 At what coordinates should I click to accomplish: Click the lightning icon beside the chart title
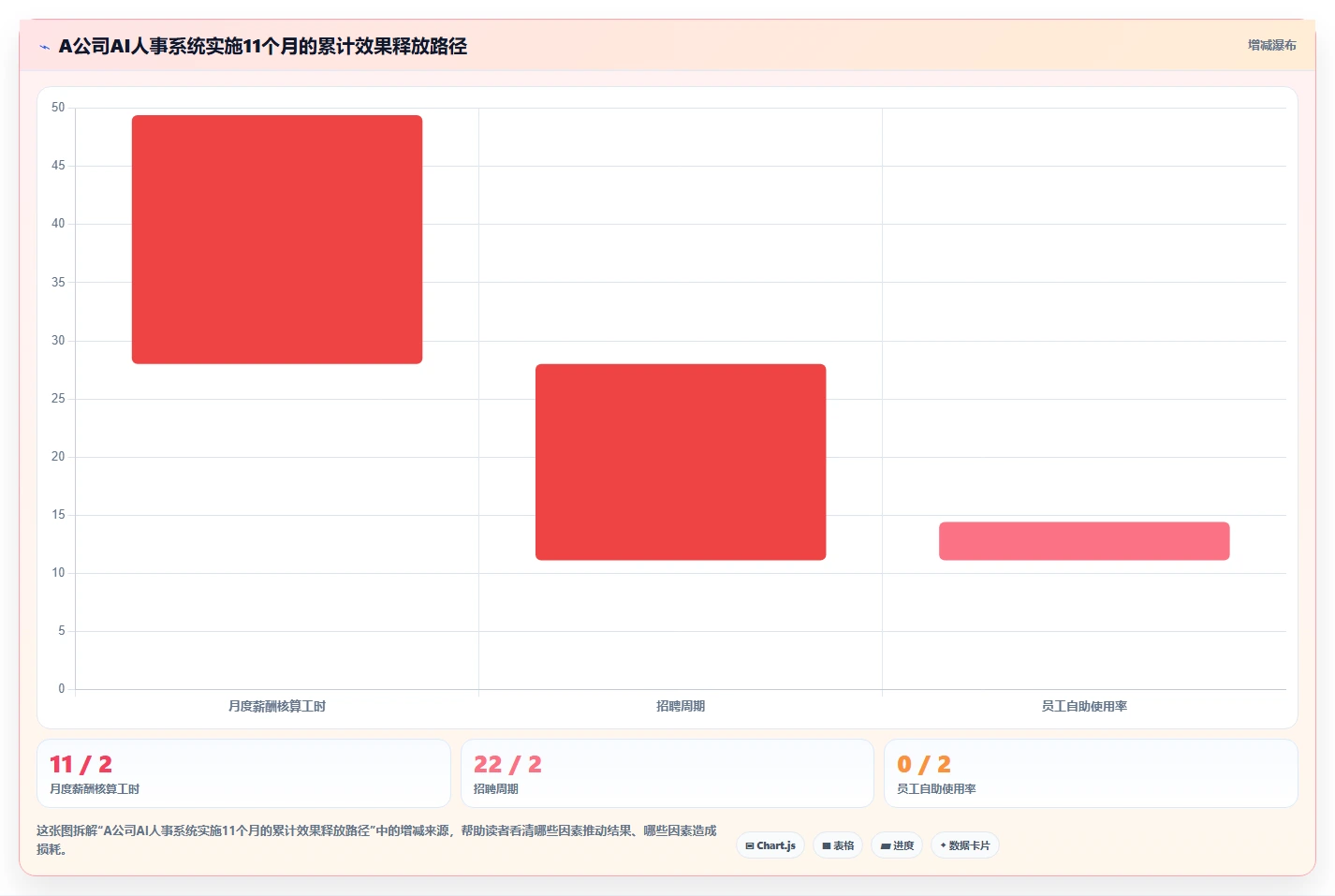tap(44, 47)
